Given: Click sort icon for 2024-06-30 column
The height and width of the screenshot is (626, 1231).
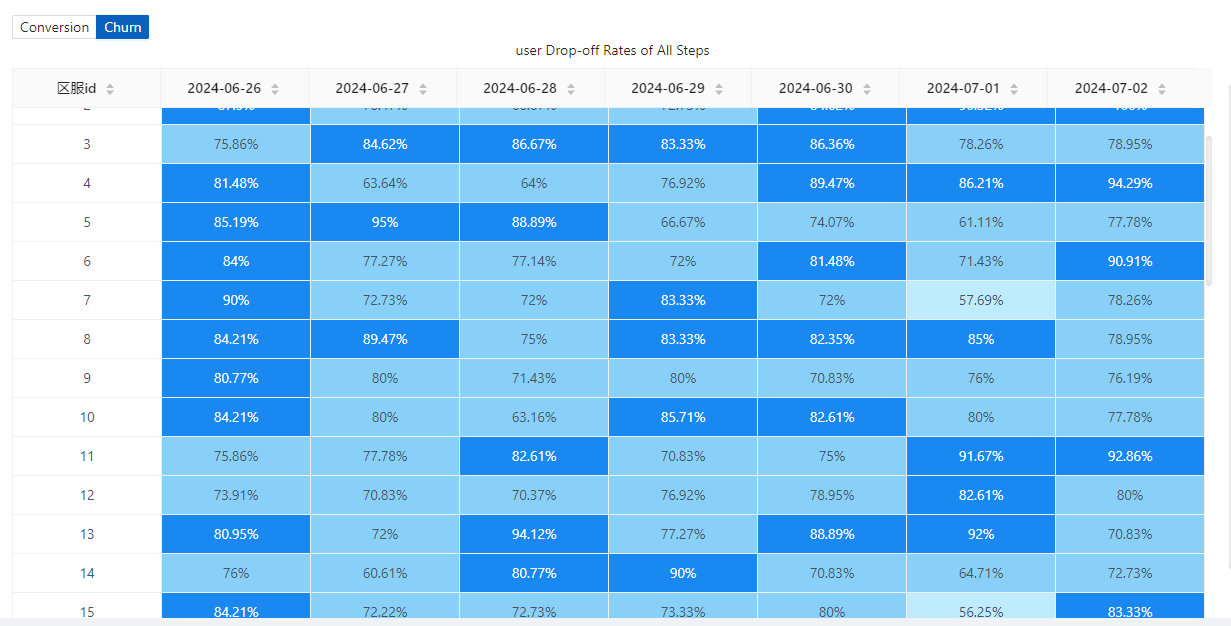Looking at the screenshot, I should point(866,89).
